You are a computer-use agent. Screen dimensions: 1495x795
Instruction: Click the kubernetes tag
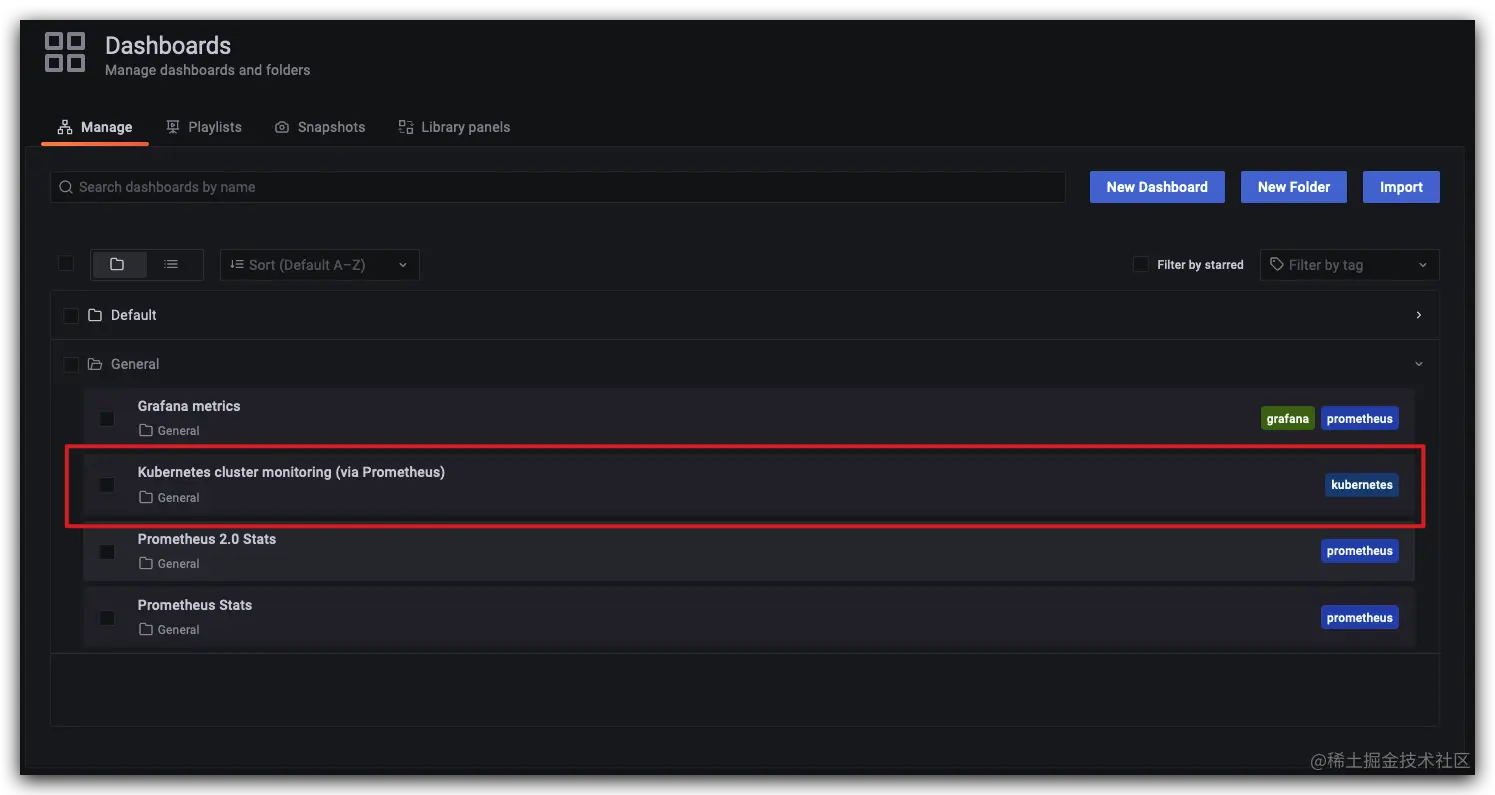1362,485
